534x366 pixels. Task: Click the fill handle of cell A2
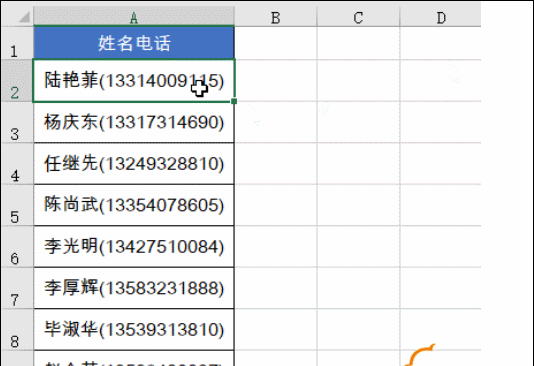tap(234, 101)
